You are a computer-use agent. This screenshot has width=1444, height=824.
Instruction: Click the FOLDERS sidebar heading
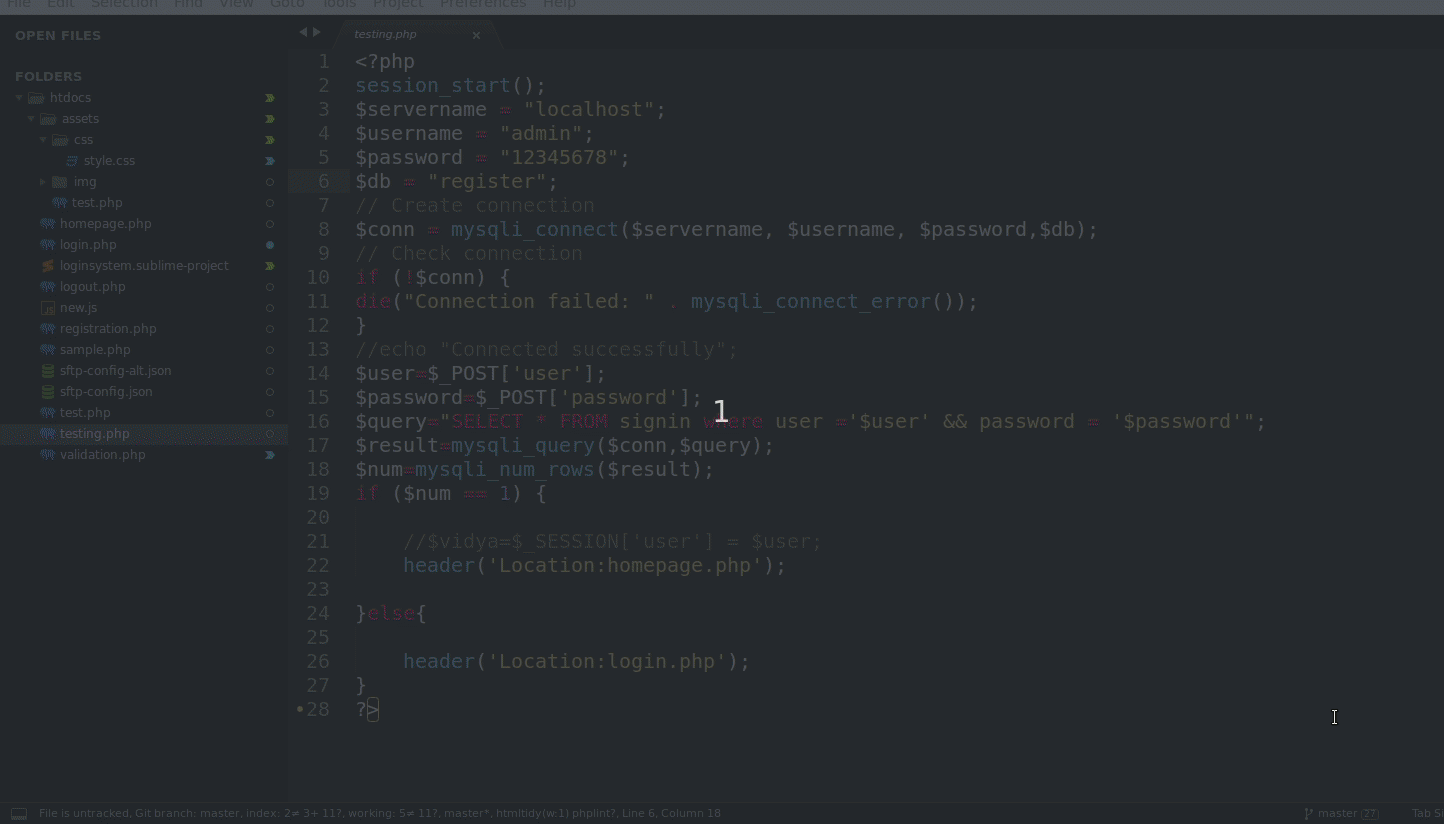48,76
